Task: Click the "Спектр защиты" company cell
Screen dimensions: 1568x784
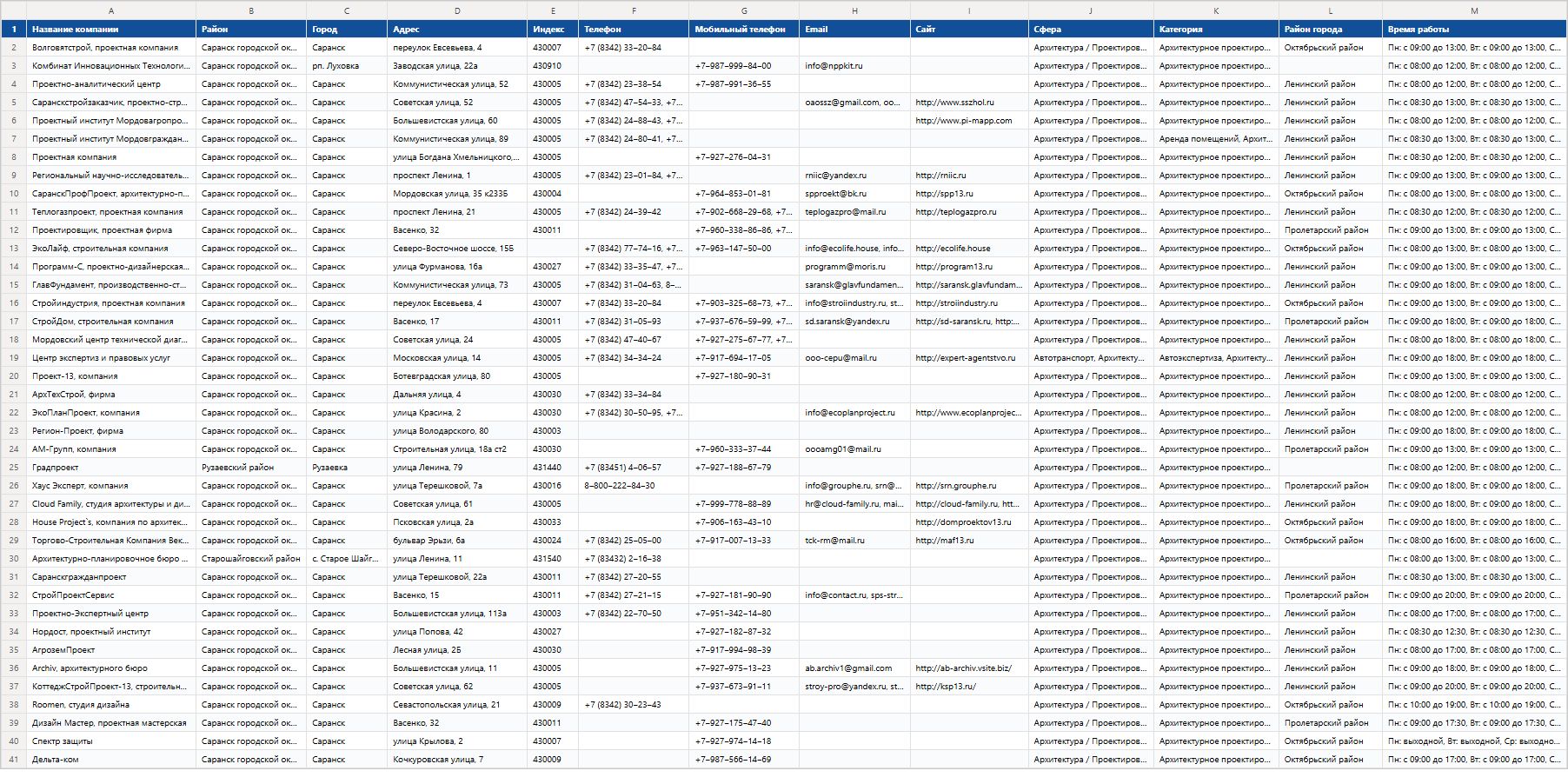Action: (x=111, y=741)
